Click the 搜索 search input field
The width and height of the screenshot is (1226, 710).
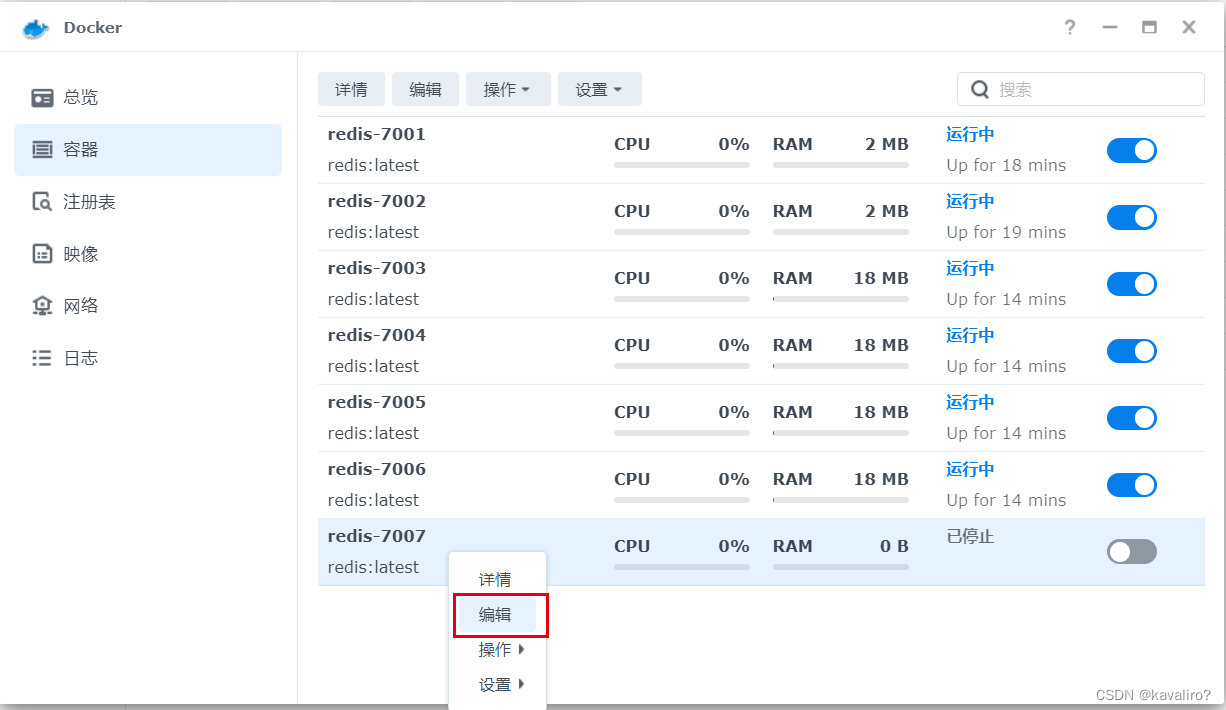pyautogui.click(x=1081, y=89)
